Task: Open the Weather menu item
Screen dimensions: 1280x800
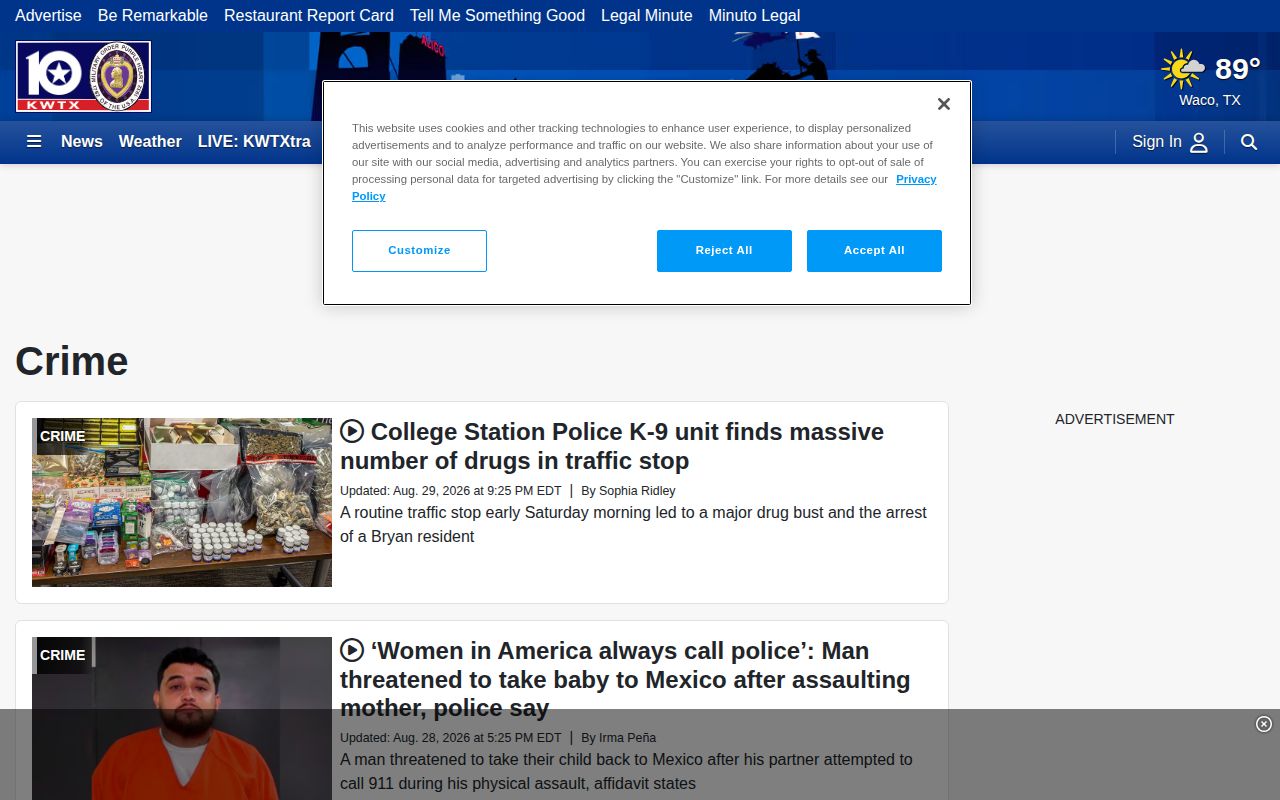Action: 150,142
